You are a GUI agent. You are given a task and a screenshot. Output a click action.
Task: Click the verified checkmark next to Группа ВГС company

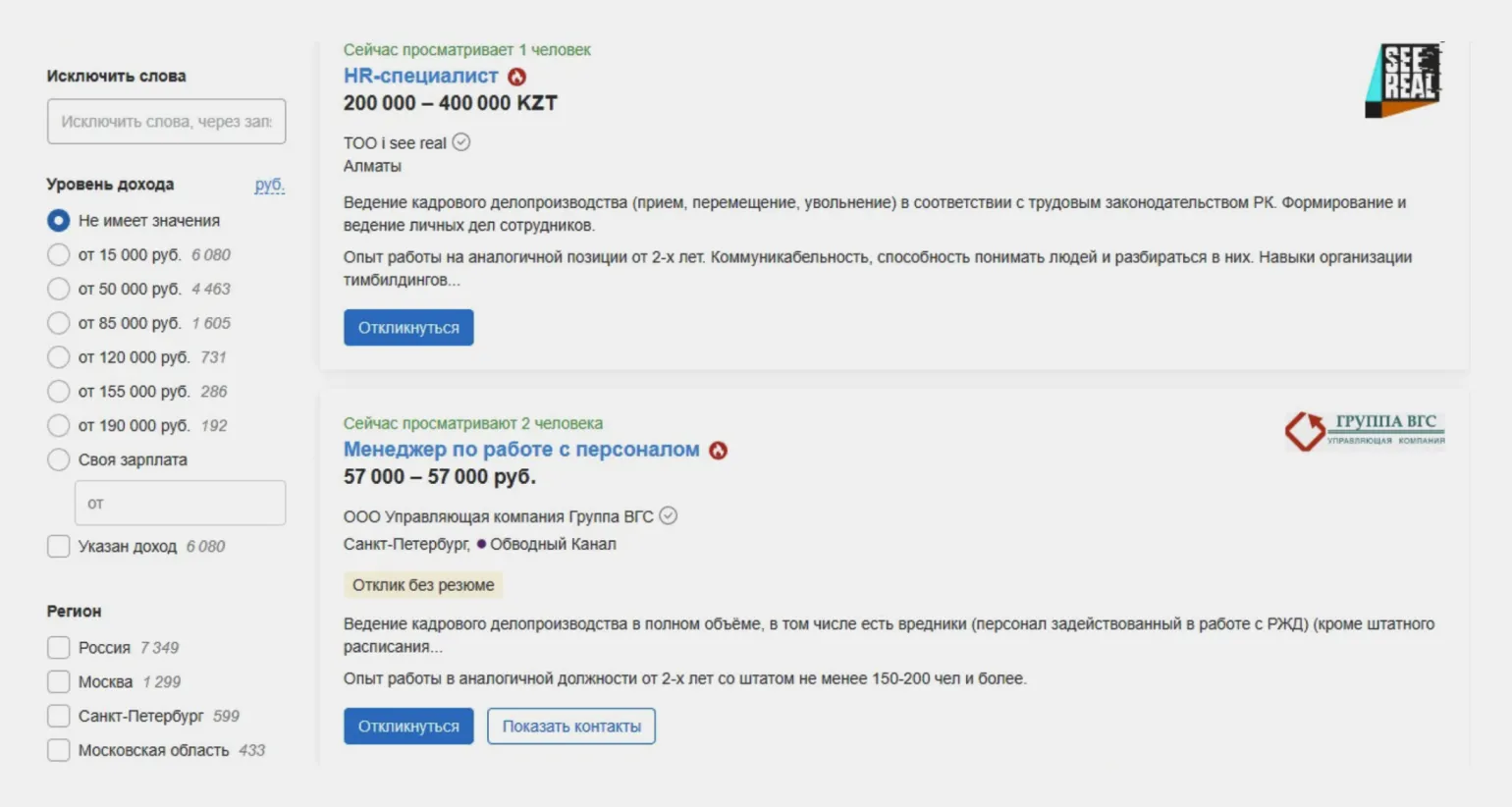coord(669,516)
